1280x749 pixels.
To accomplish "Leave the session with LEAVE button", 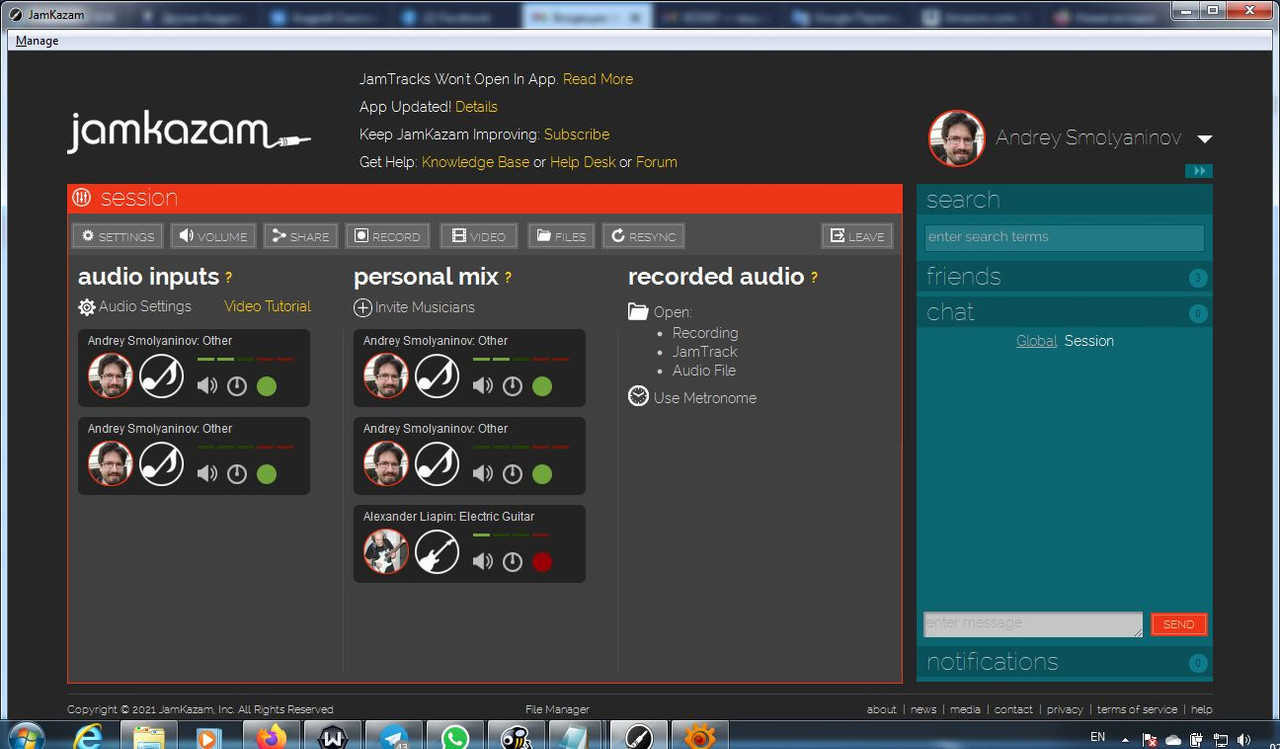I will tap(857, 236).
